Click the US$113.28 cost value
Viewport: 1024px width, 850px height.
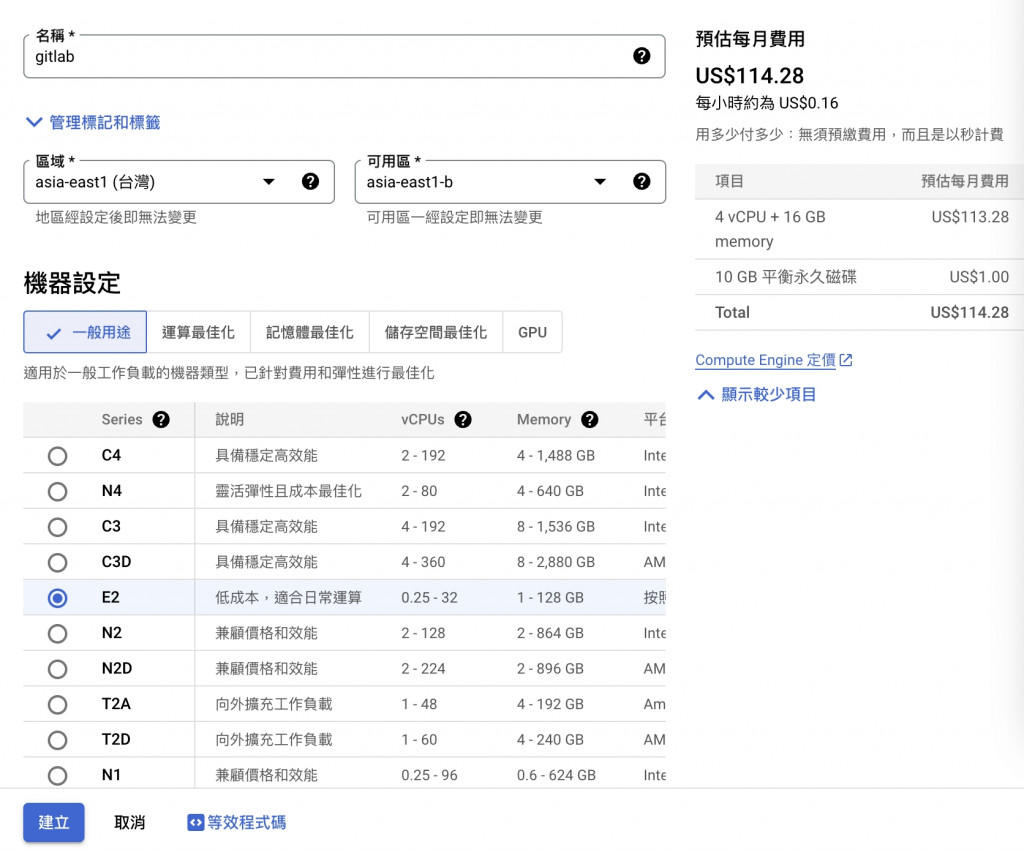click(x=970, y=217)
